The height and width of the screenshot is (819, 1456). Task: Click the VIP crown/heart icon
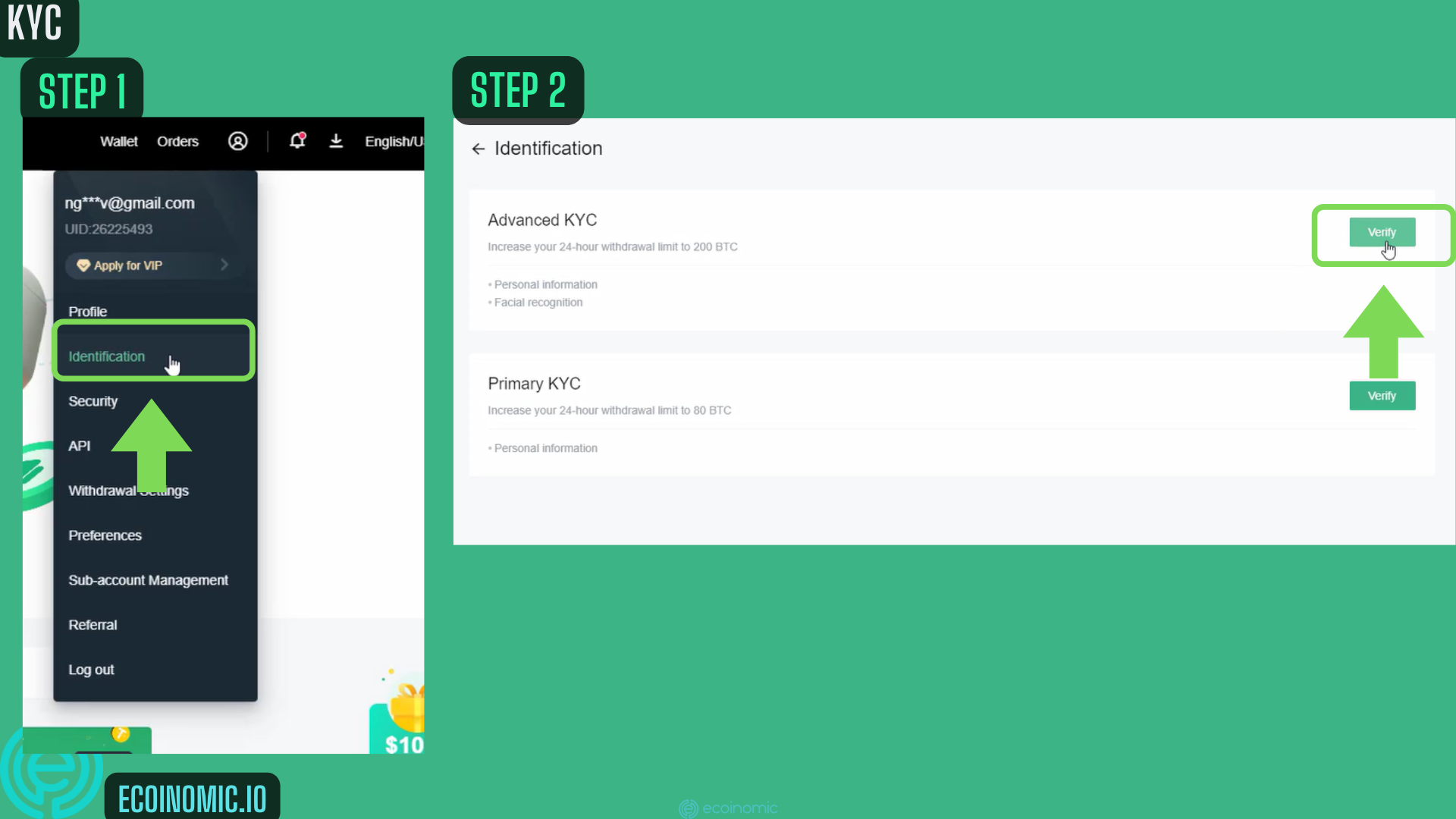click(83, 265)
